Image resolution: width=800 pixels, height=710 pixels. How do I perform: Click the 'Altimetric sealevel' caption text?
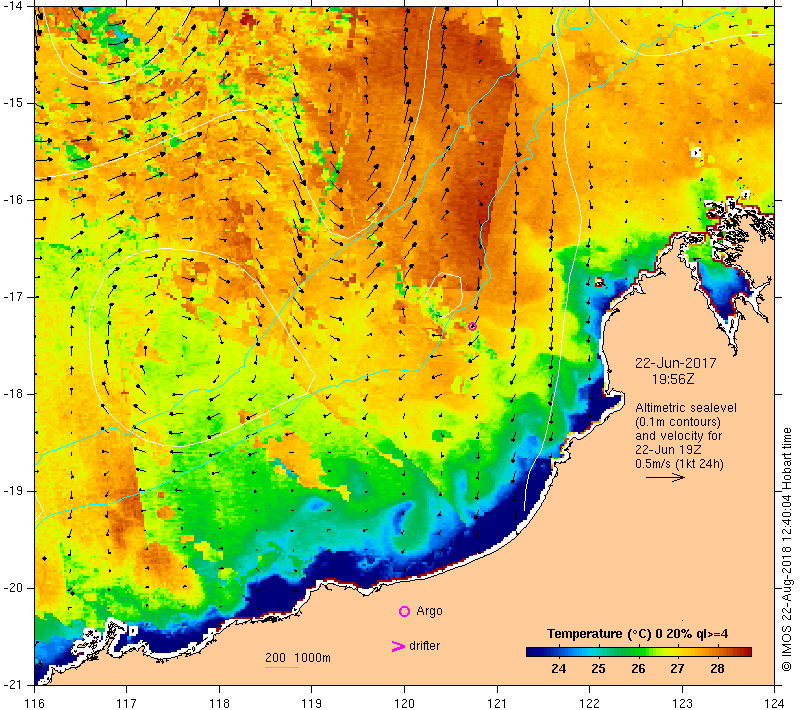click(686, 408)
